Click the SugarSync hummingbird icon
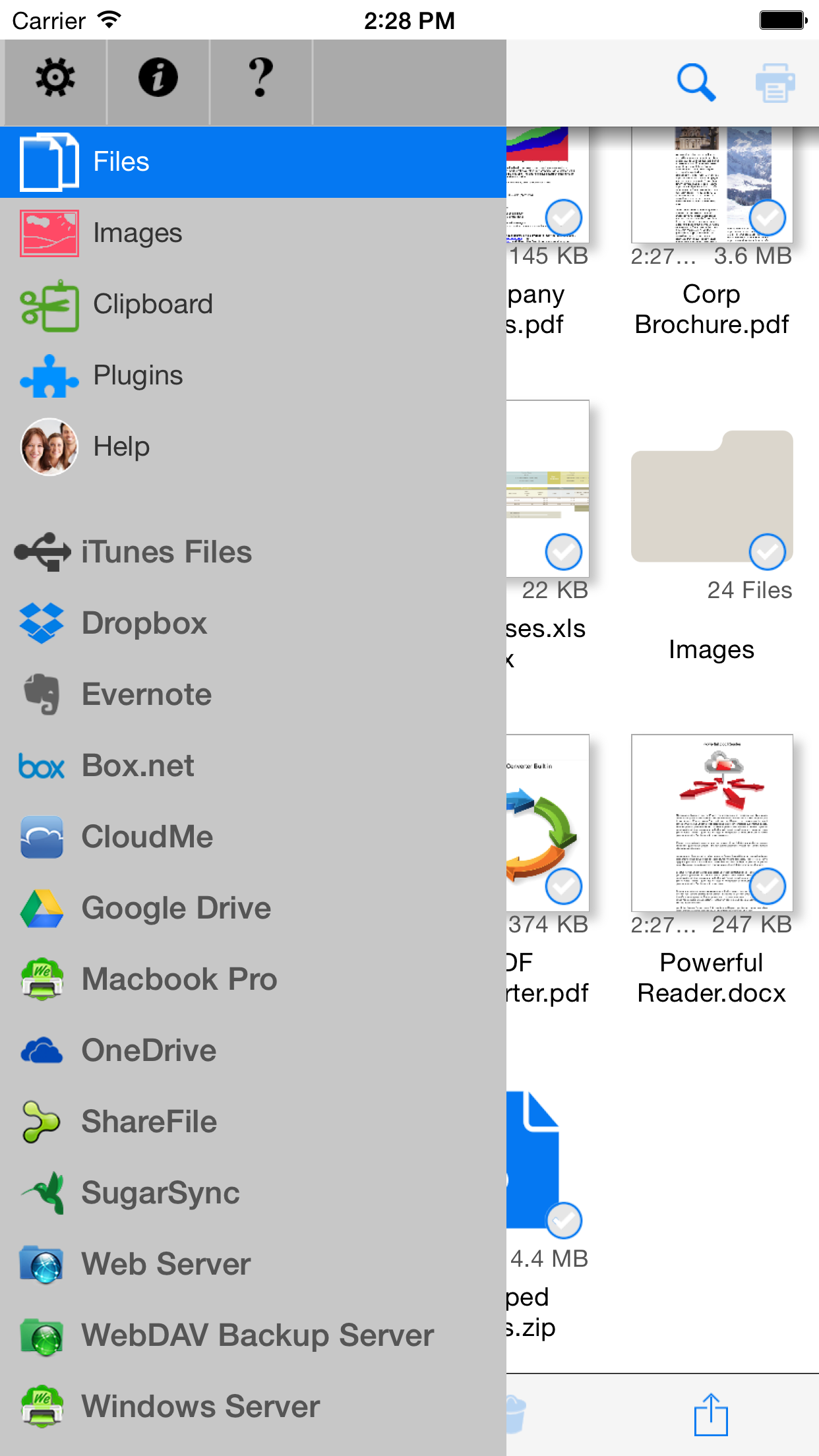 coord(44,1193)
